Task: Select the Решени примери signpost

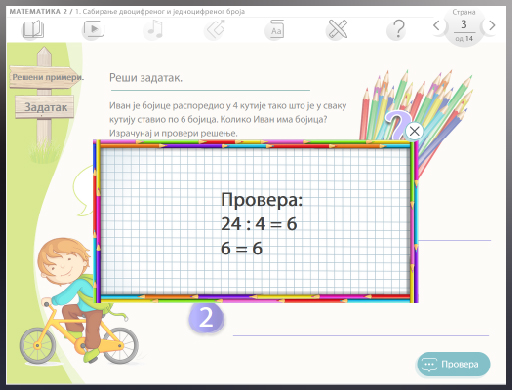Action: [x=47, y=77]
